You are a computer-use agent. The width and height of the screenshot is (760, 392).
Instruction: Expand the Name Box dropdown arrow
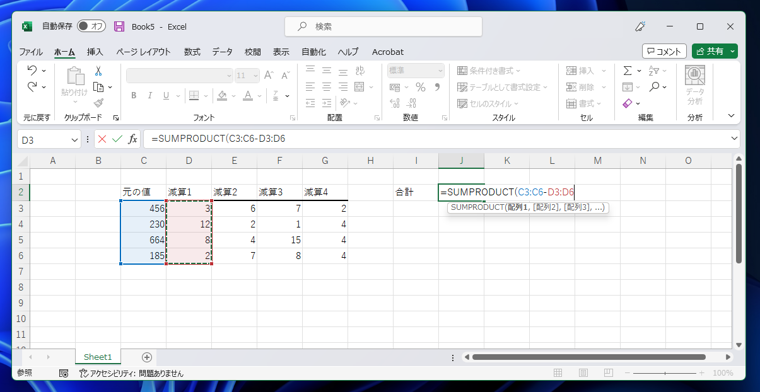pos(75,140)
